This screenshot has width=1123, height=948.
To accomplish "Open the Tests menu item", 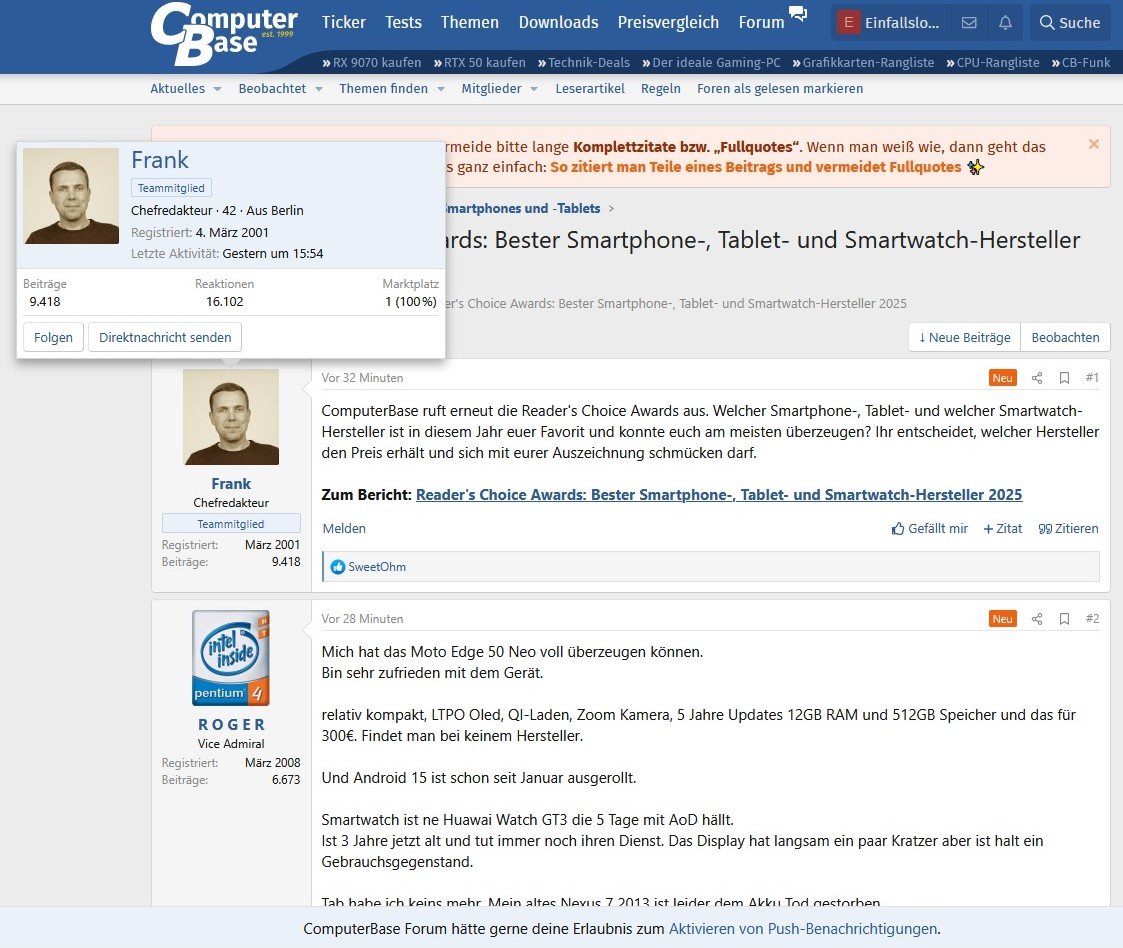I will [403, 22].
